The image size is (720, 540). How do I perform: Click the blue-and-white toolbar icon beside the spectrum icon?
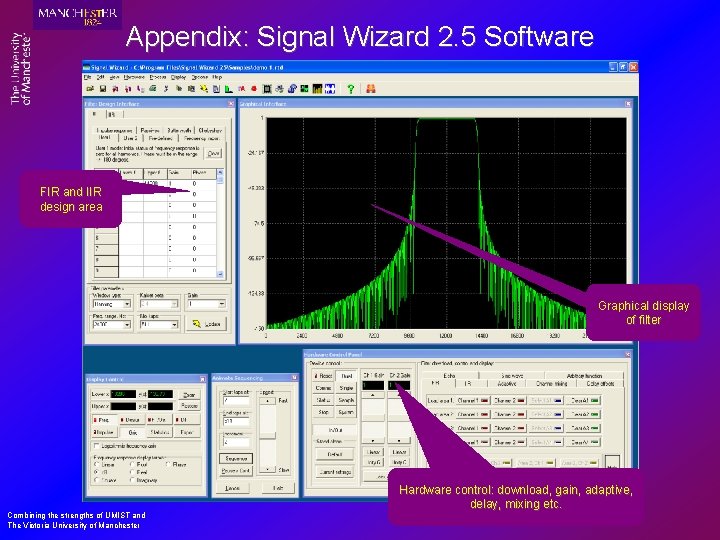pos(330,89)
